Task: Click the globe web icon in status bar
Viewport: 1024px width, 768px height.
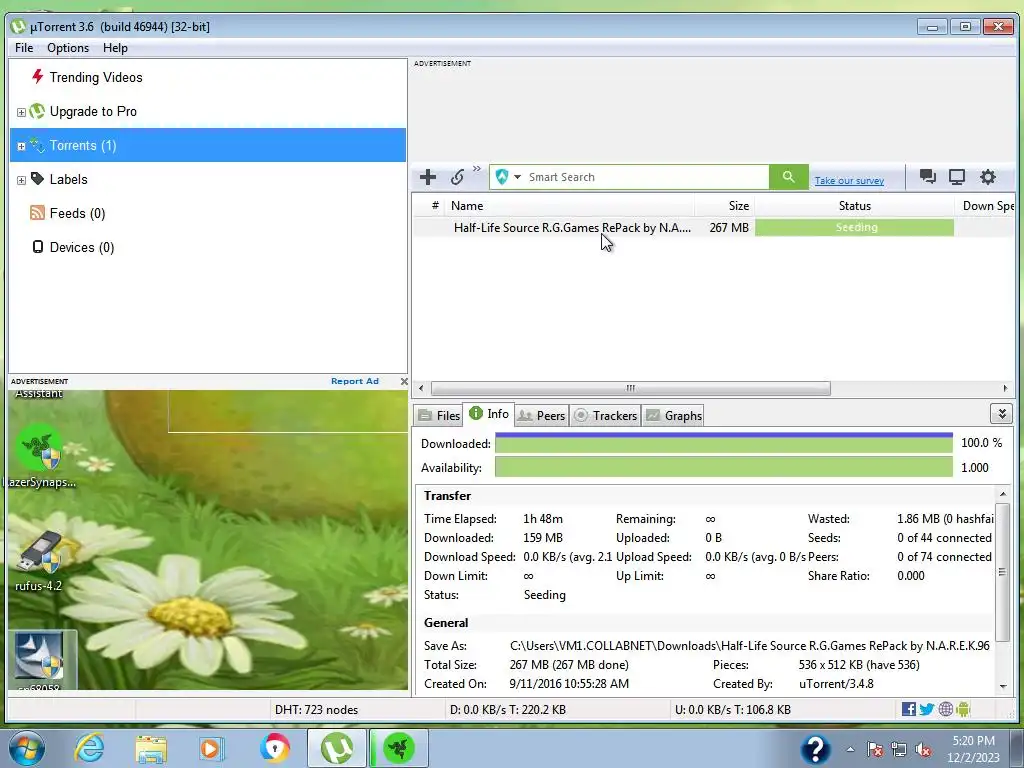Action: click(x=946, y=709)
